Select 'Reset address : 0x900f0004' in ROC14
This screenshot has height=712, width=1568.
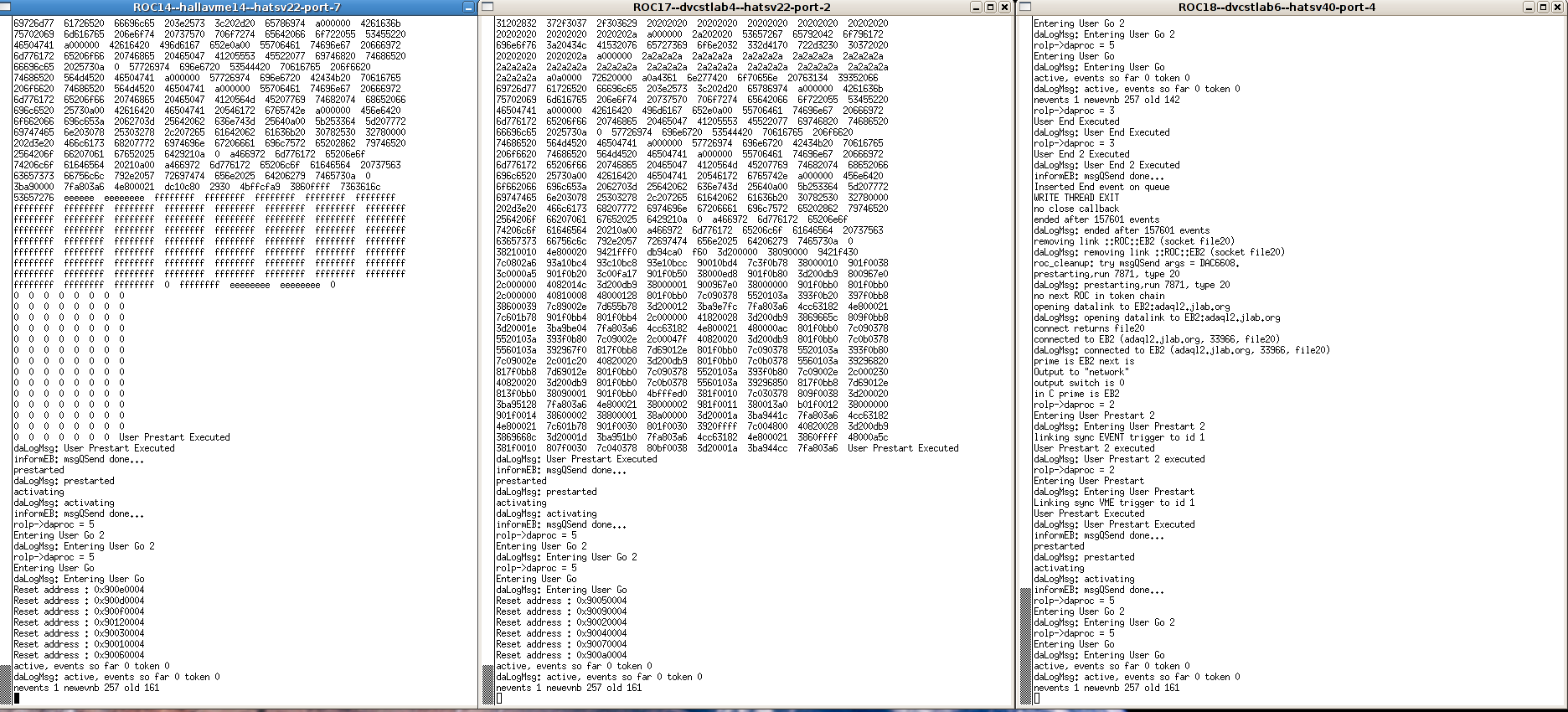point(79,611)
